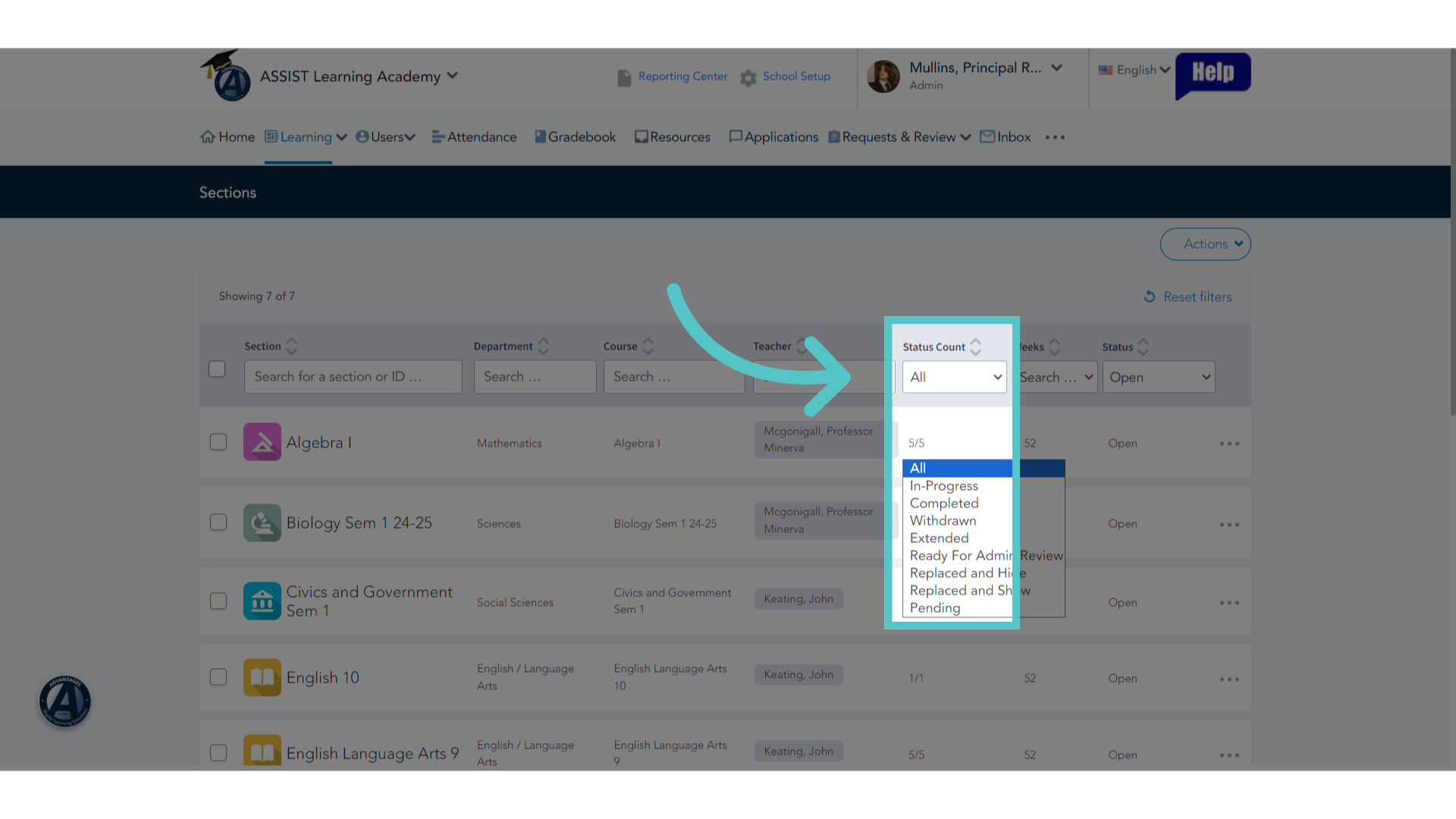Click the section or ID search field
Screen dimensions: 1456x819
pyautogui.click(x=353, y=377)
